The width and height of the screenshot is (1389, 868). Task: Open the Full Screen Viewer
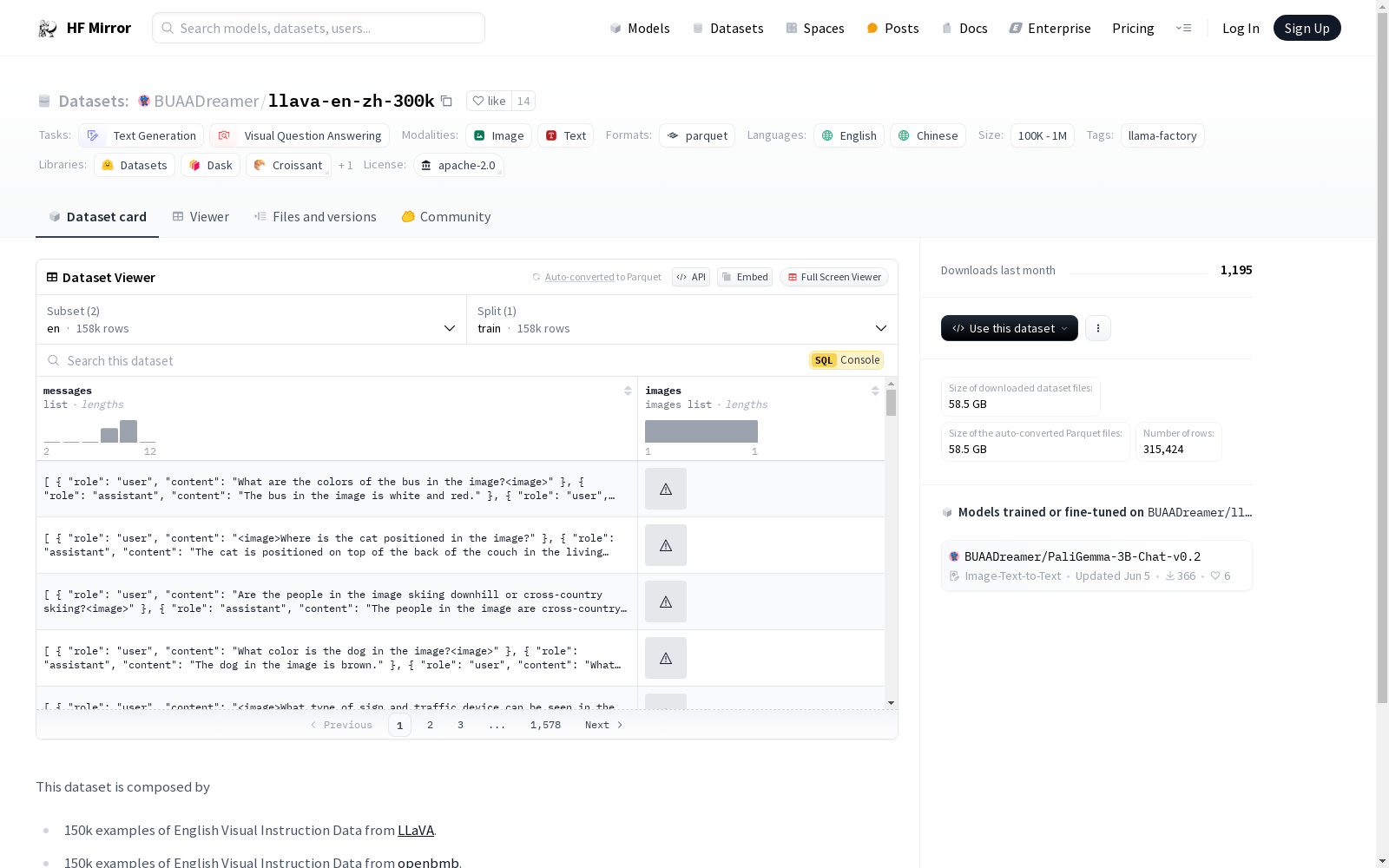click(834, 277)
